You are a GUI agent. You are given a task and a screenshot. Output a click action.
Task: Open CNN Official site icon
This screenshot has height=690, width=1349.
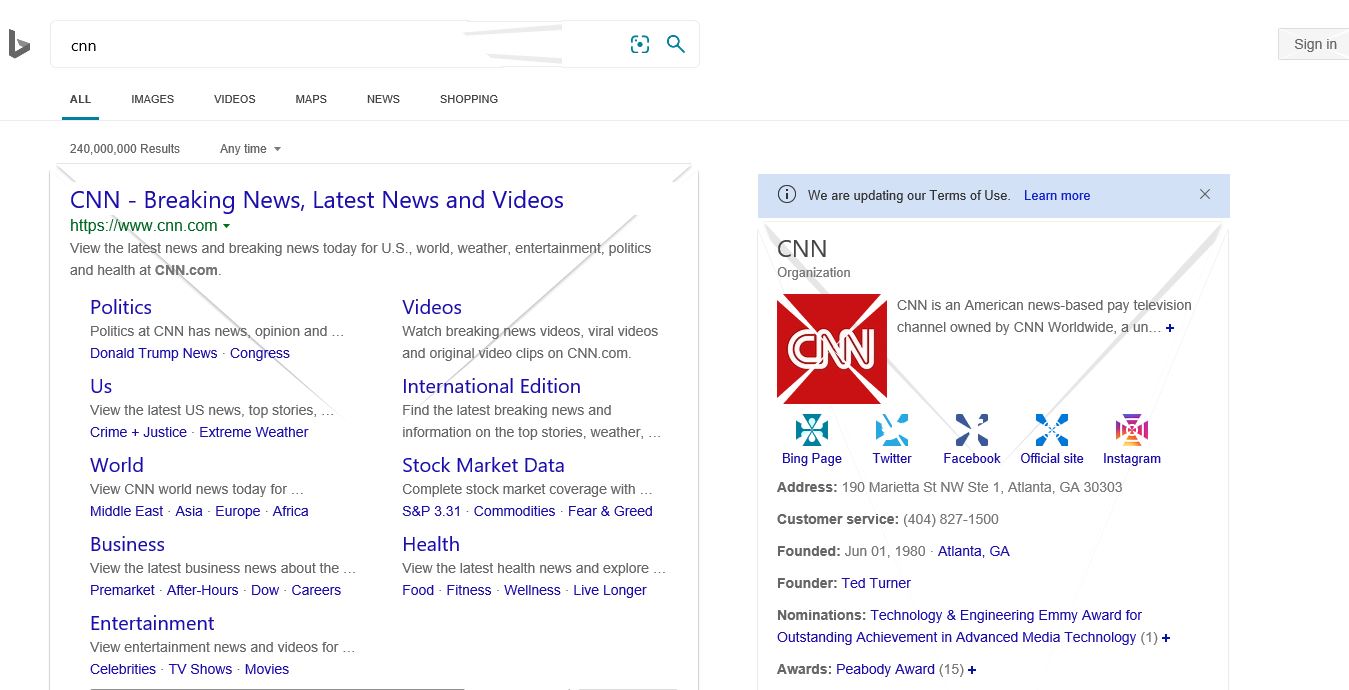point(1052,430)
